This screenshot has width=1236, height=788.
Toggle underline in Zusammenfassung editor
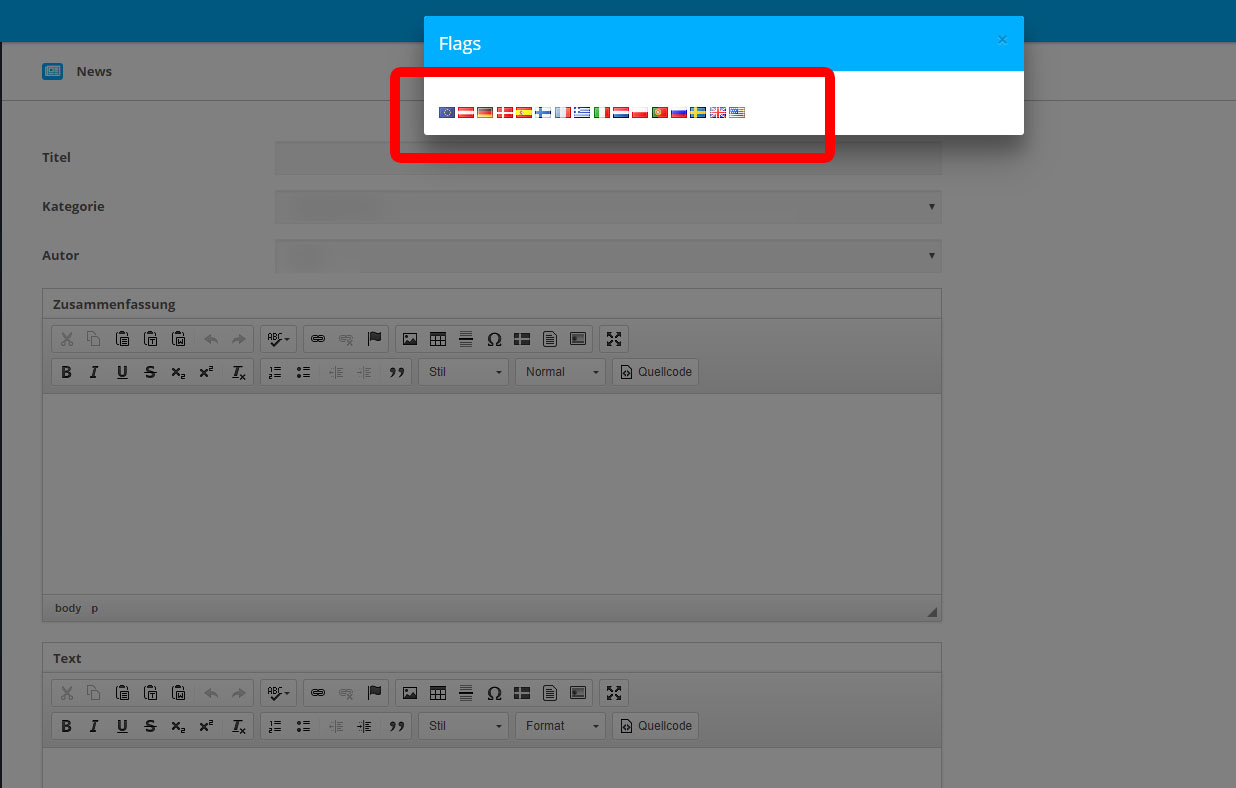point(122,372)
